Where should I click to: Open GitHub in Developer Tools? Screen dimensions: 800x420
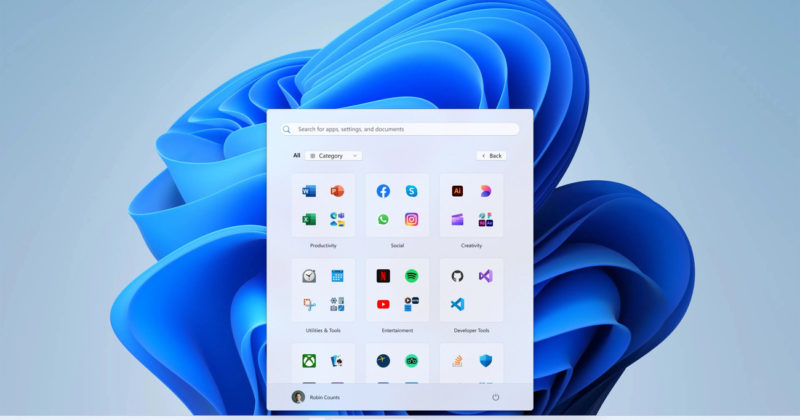coord(457,276)
